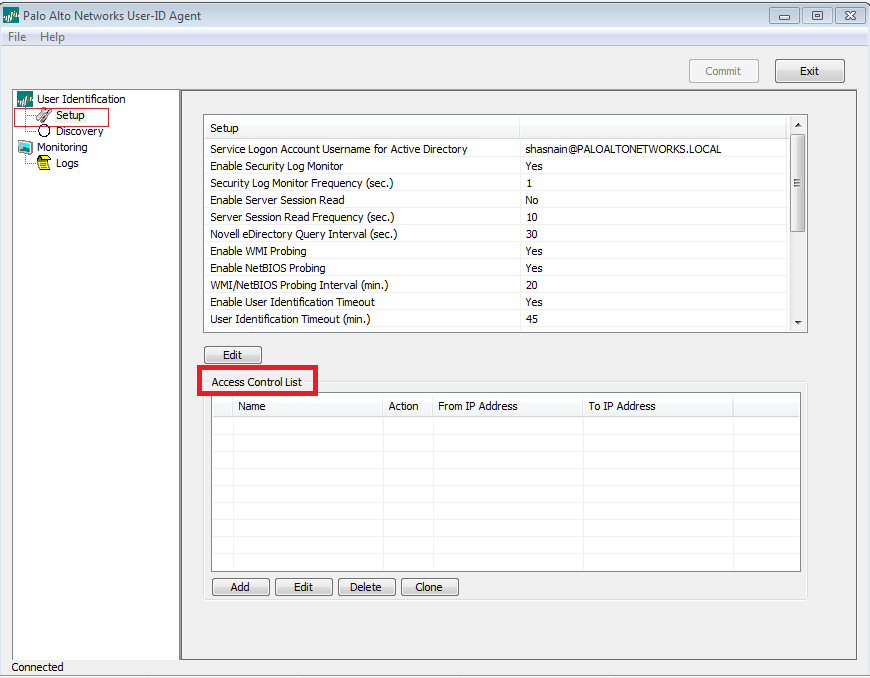This screenshot has width=870, height=678.
Task: Clone the selected access control entry
Action: 429,587
